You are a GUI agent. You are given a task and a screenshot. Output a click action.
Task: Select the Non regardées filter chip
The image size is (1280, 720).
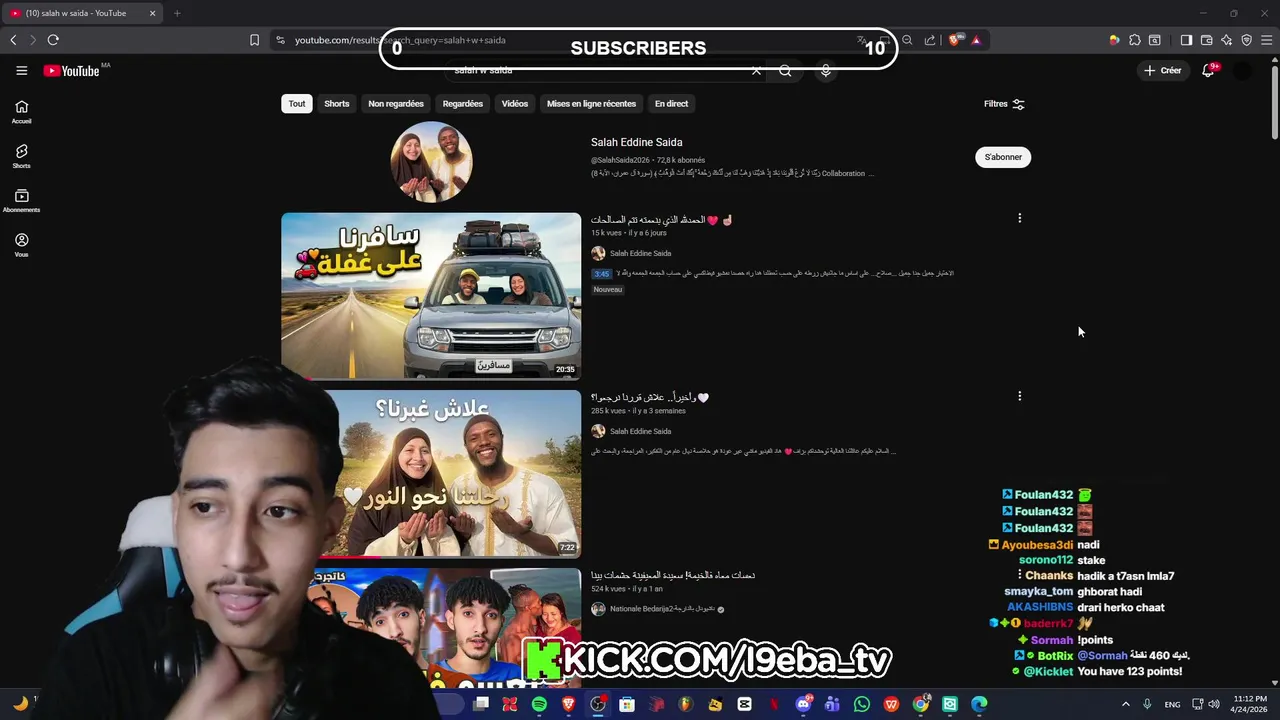[396, 104]
